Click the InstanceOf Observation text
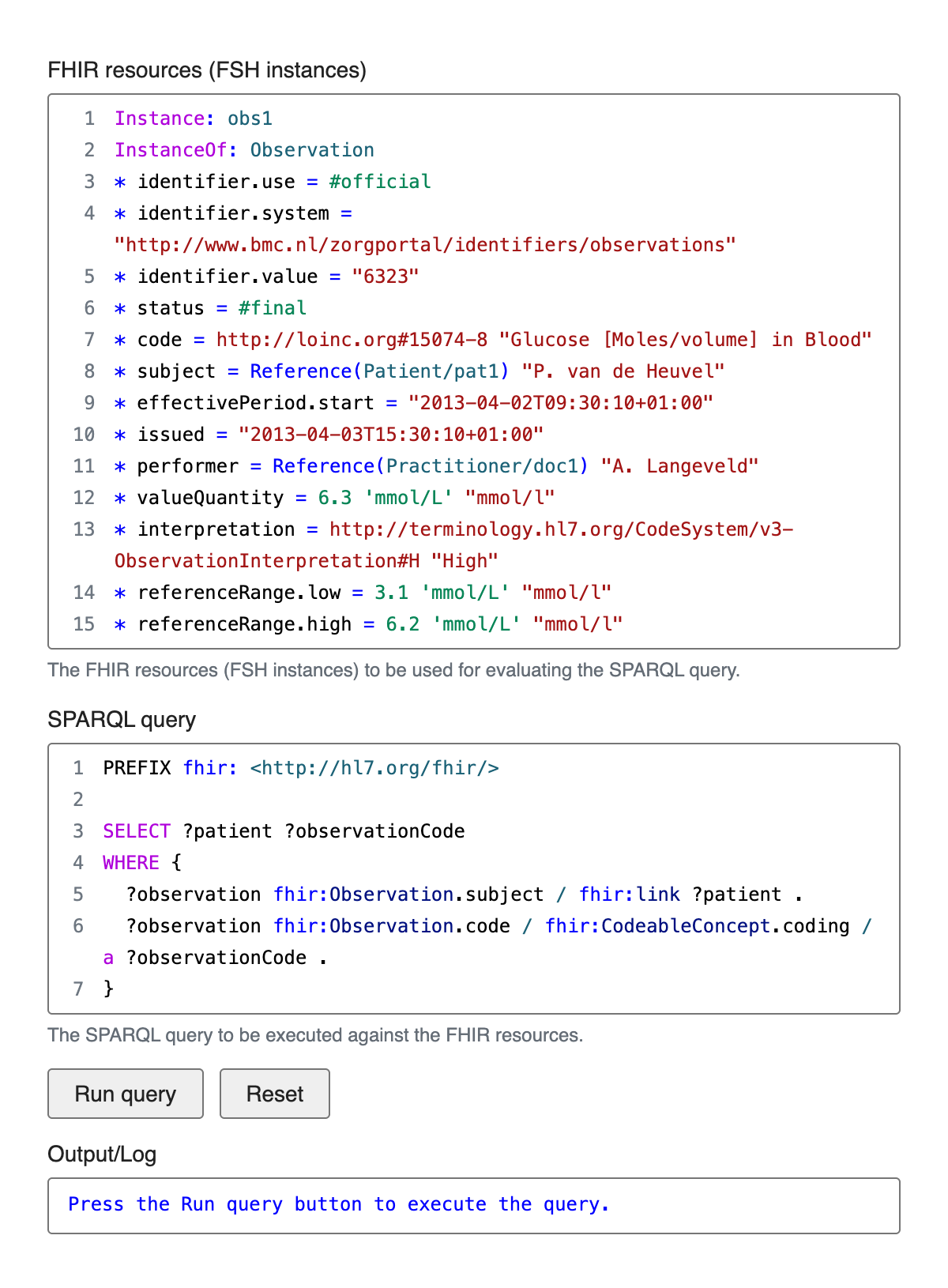 [x=312, y=150]
